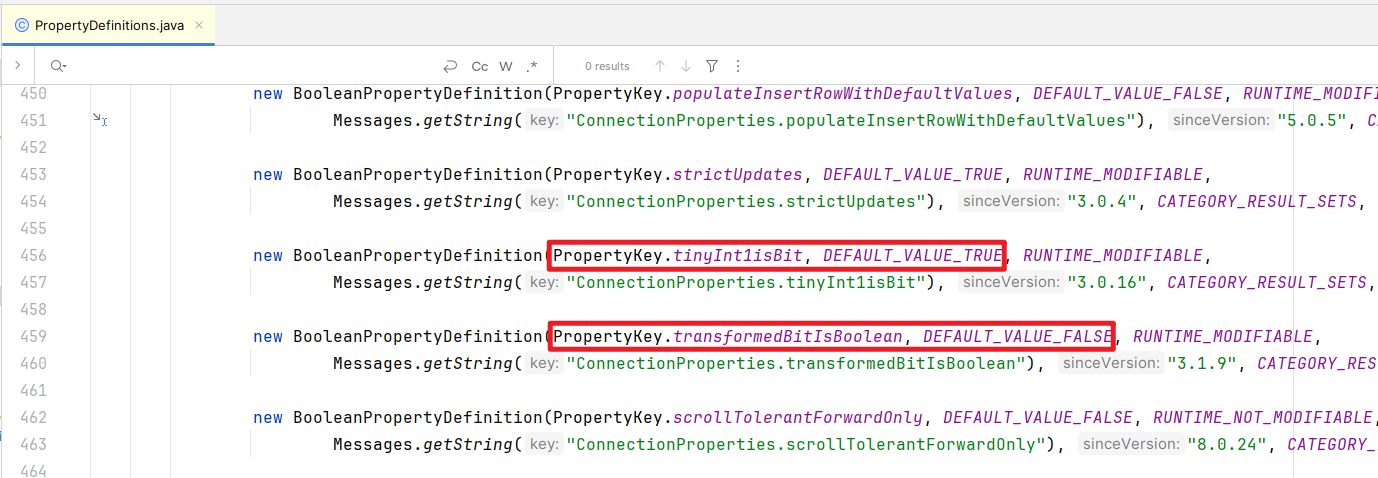Click transformedBitIsBoolean property key on line 459

[x=788, y=336]
